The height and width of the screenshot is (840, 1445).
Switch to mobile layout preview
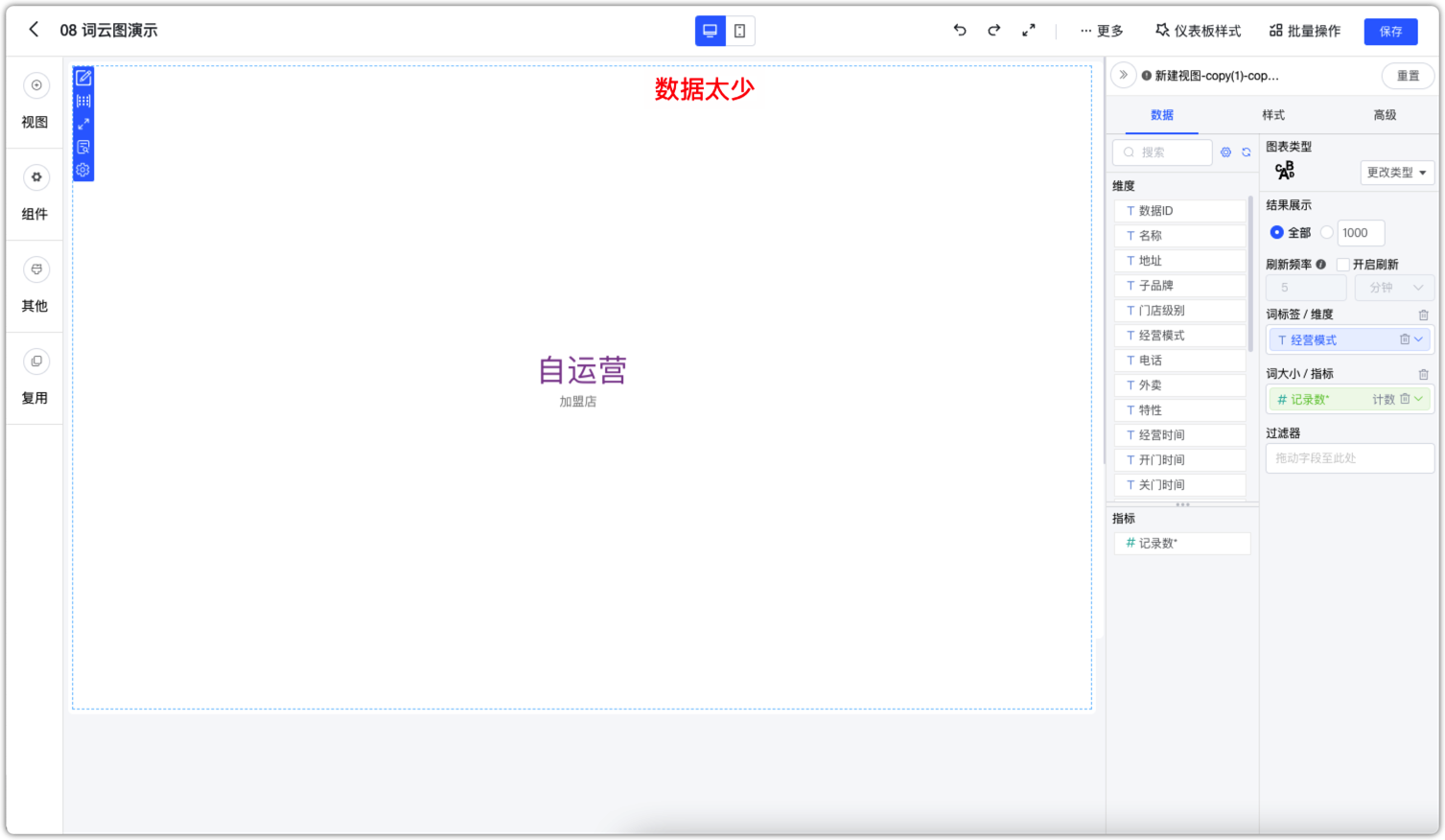[740, 31]
